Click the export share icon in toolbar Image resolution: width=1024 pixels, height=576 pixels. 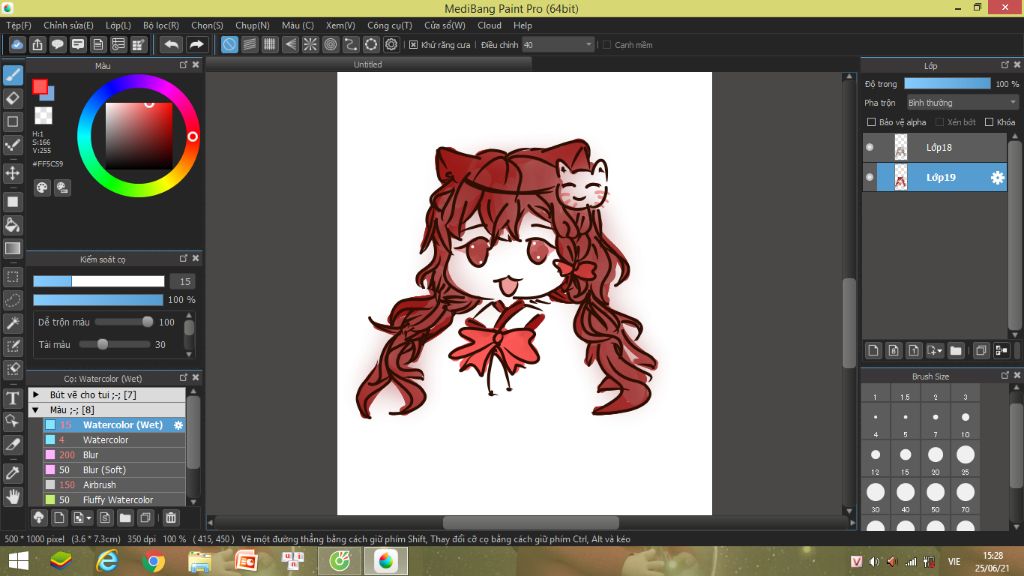pos(37,44)
